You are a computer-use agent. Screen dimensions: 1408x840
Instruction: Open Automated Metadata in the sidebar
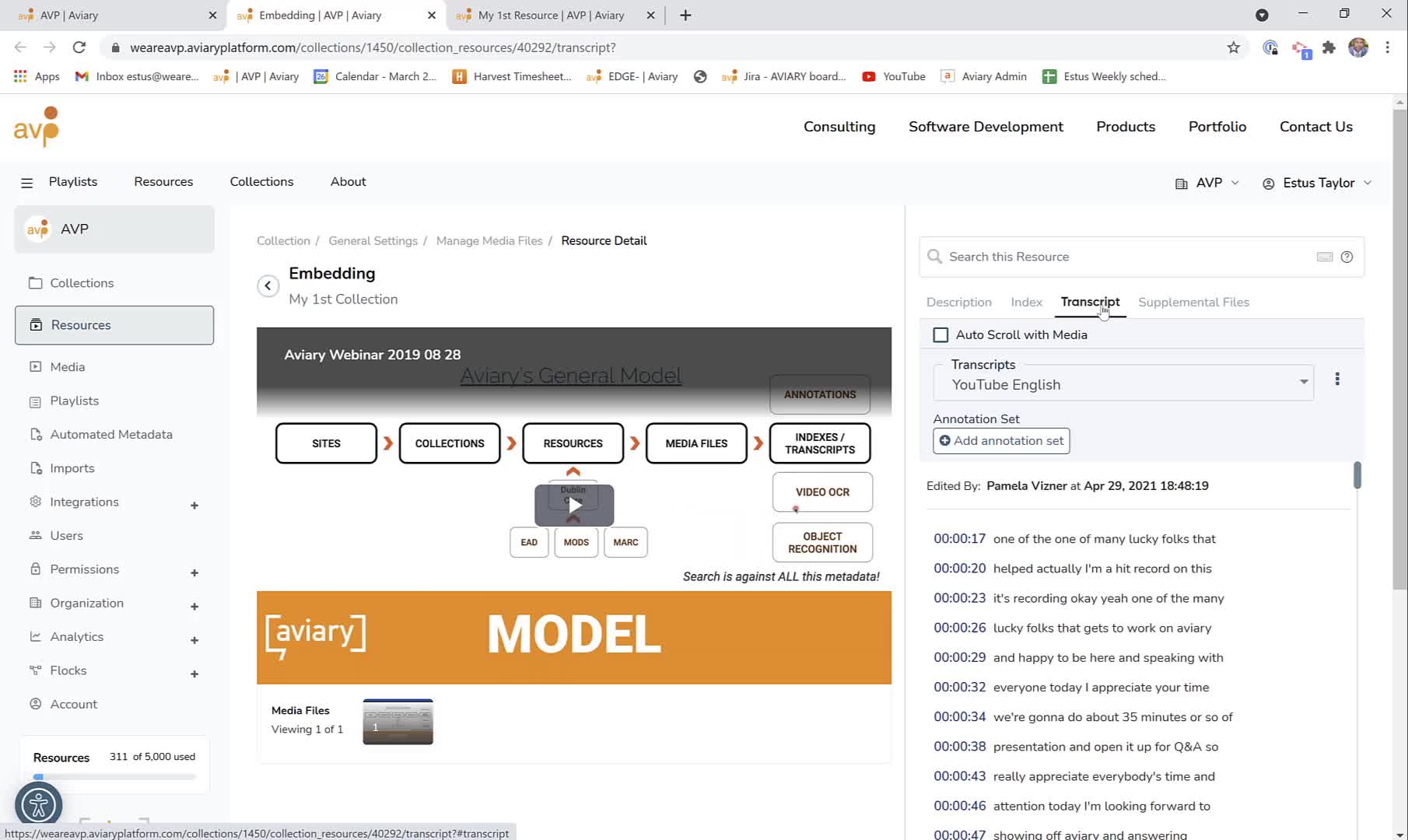click(x=111, y=434)
